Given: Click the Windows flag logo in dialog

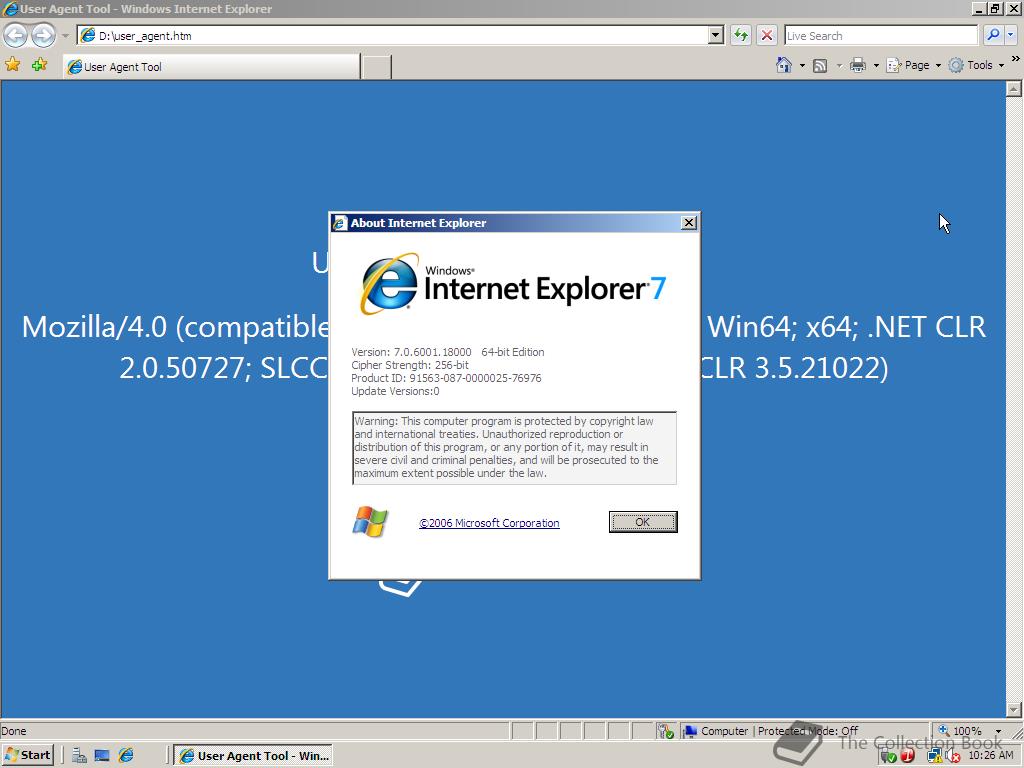Looking at the screenshot, I should click(370, 521).
